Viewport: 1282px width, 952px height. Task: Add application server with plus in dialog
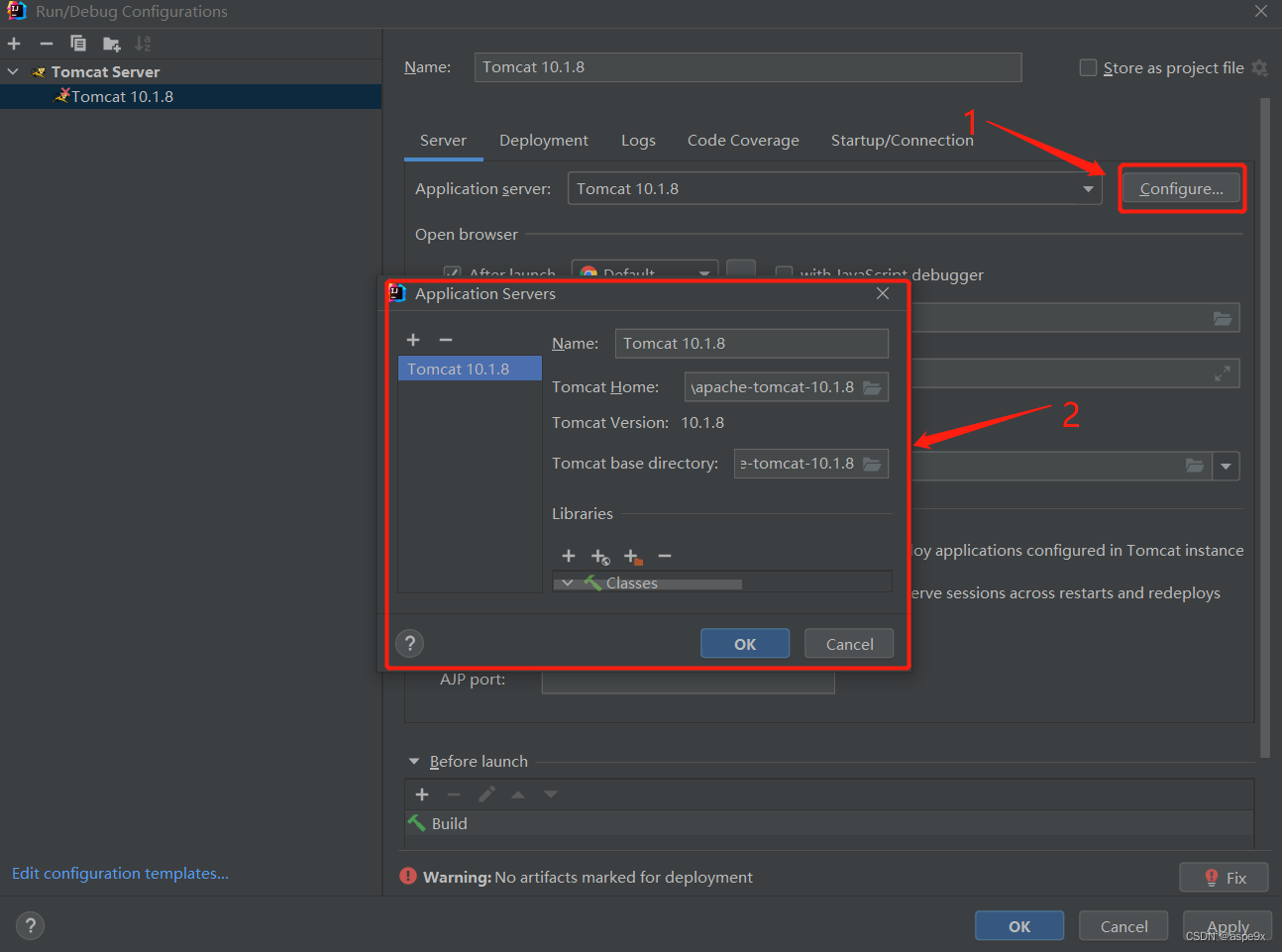pyautogui.click(x=413, y=340)
